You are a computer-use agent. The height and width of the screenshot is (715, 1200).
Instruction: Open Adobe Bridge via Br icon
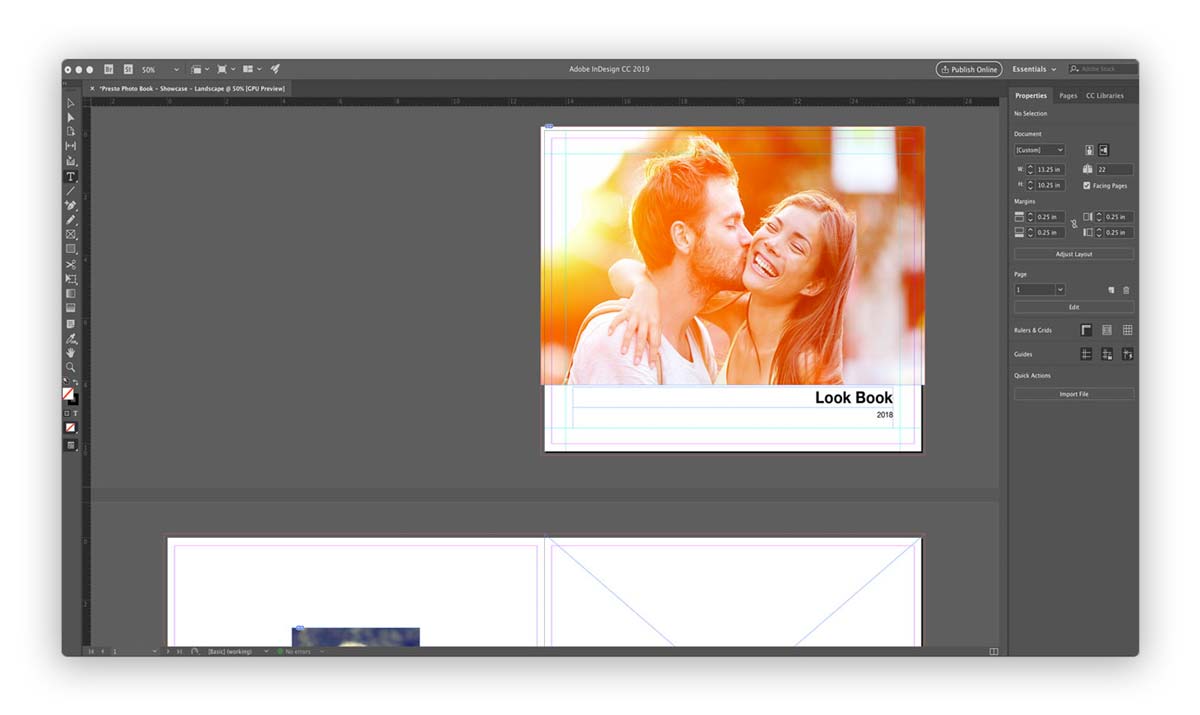click(x=109, y=69)
